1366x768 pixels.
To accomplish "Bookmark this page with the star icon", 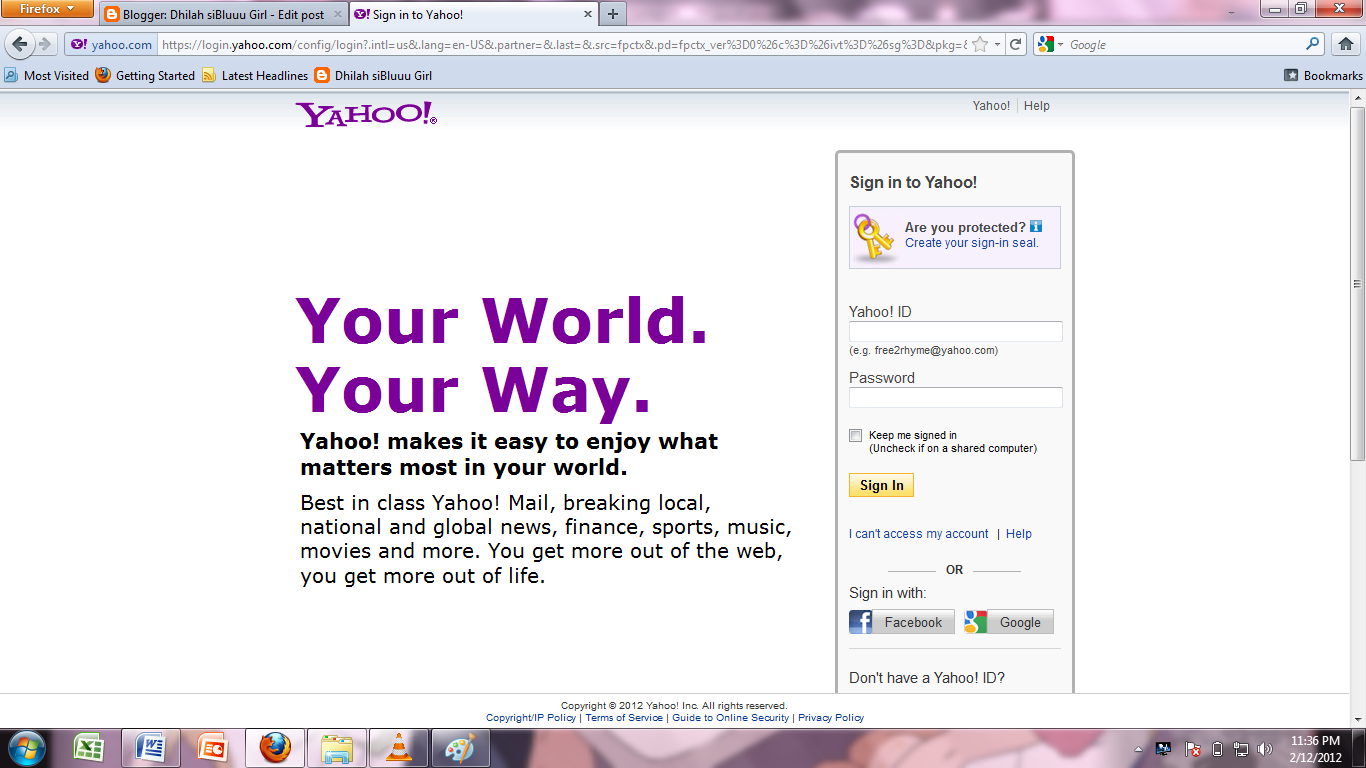I will point(980,45).
